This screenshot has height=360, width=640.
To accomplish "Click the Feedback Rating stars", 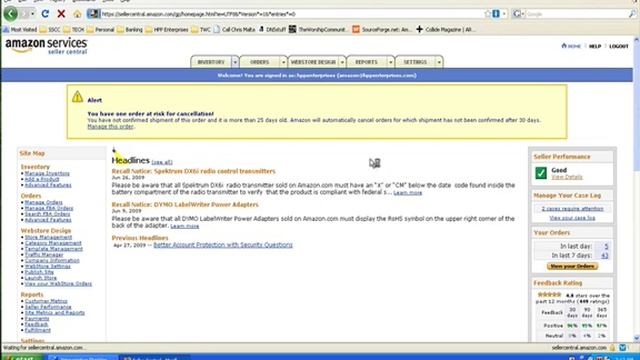I will click(549, 295).
